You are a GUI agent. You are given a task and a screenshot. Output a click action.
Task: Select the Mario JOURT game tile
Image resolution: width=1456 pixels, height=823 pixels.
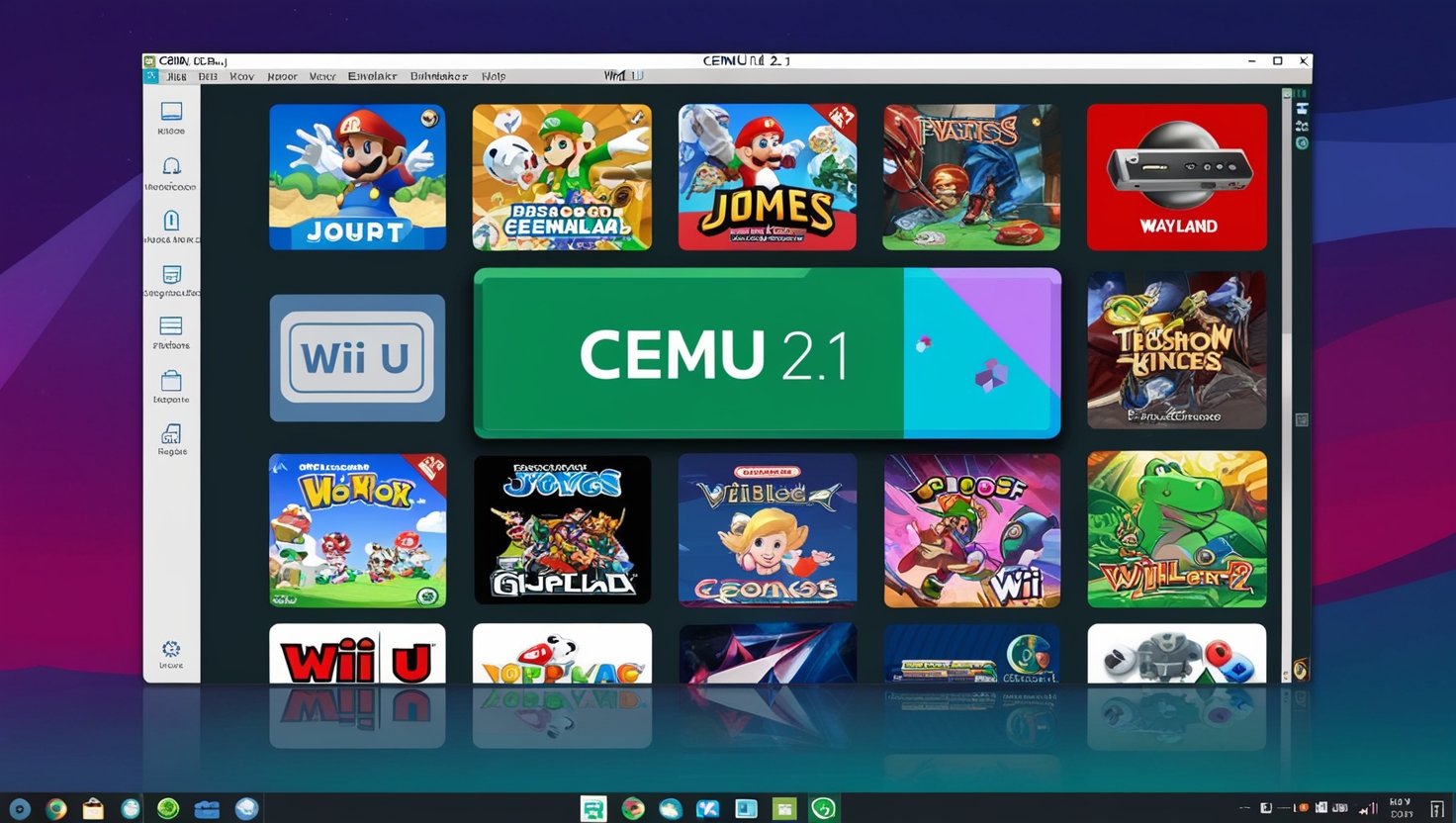357,177
